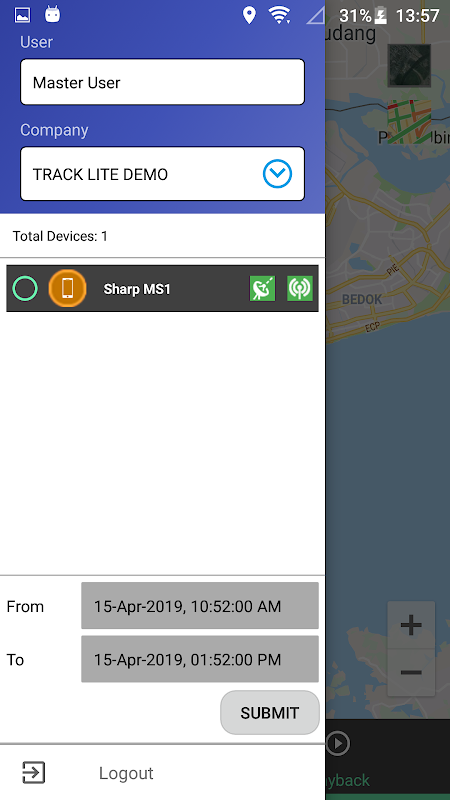Screen dimensions: 450x800
Task: Tap the orange phone device icon
Action: pos(67,288)
